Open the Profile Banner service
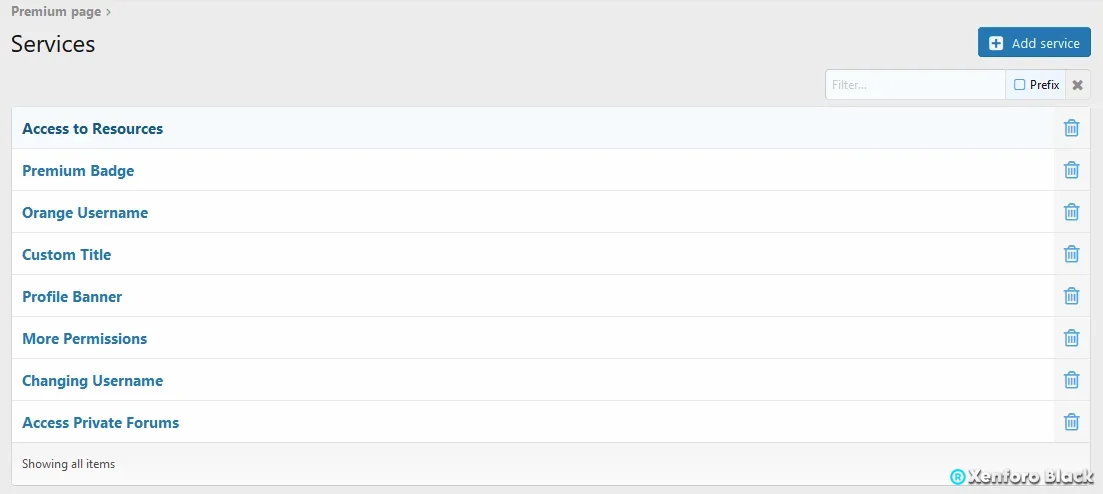 (72, 297)
